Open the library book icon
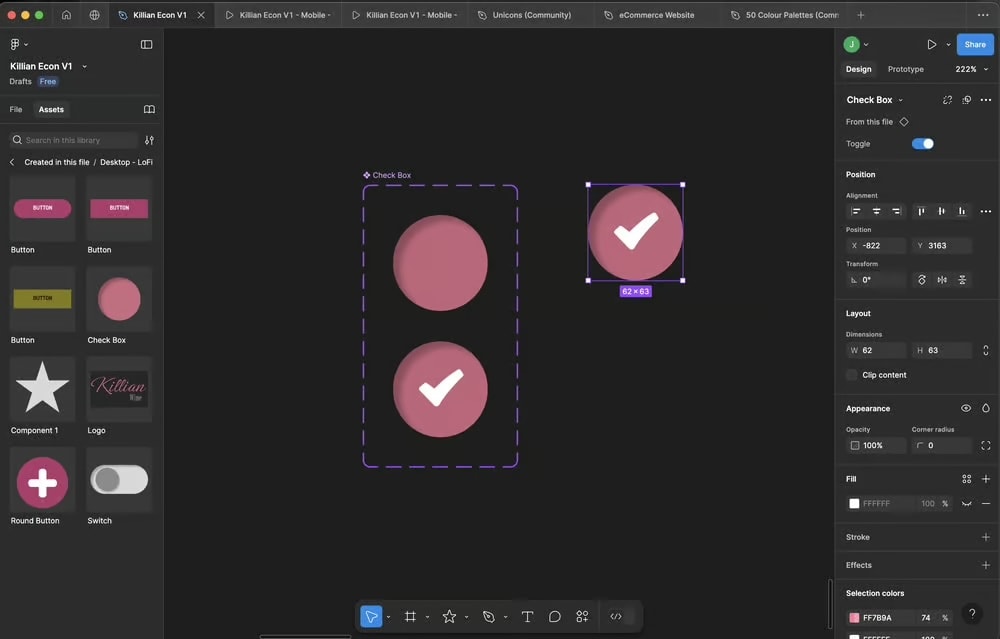This screenshot has height=639, width=1000. click(x=149, y=109)
